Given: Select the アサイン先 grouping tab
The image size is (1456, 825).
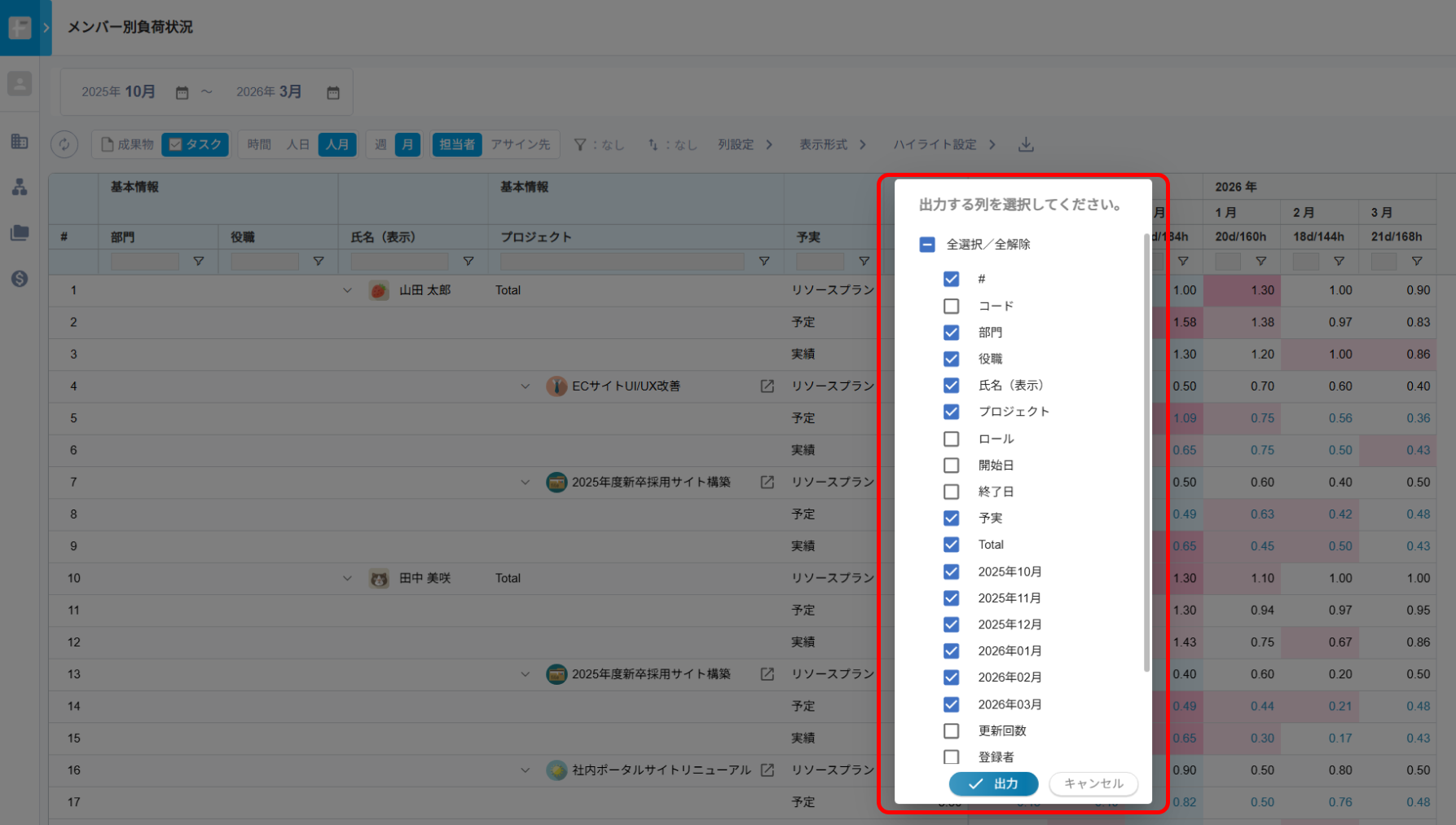Looking at the screenshot, I should (521, 144).
